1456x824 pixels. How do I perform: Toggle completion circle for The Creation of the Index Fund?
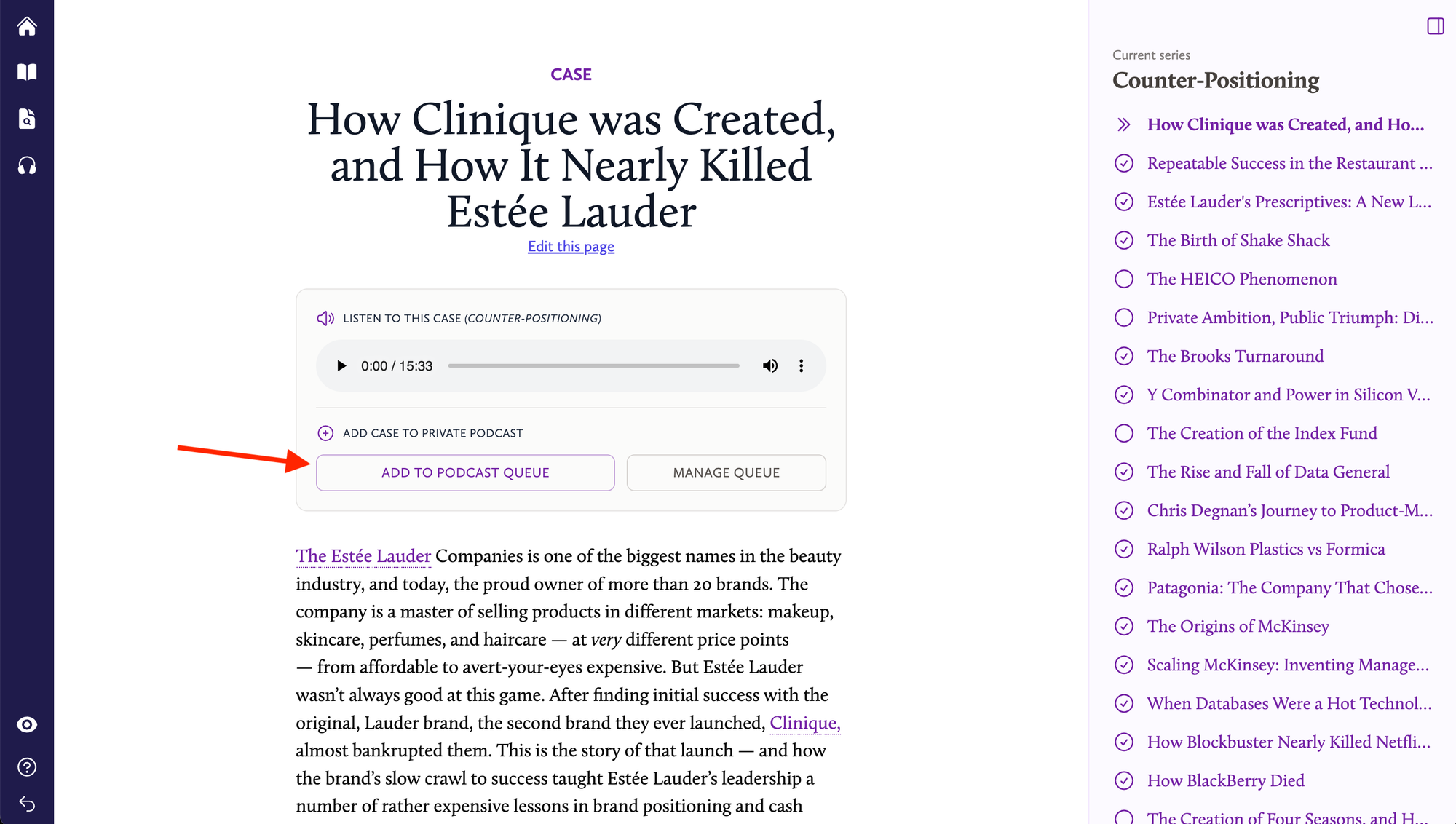pos(1124,433)
